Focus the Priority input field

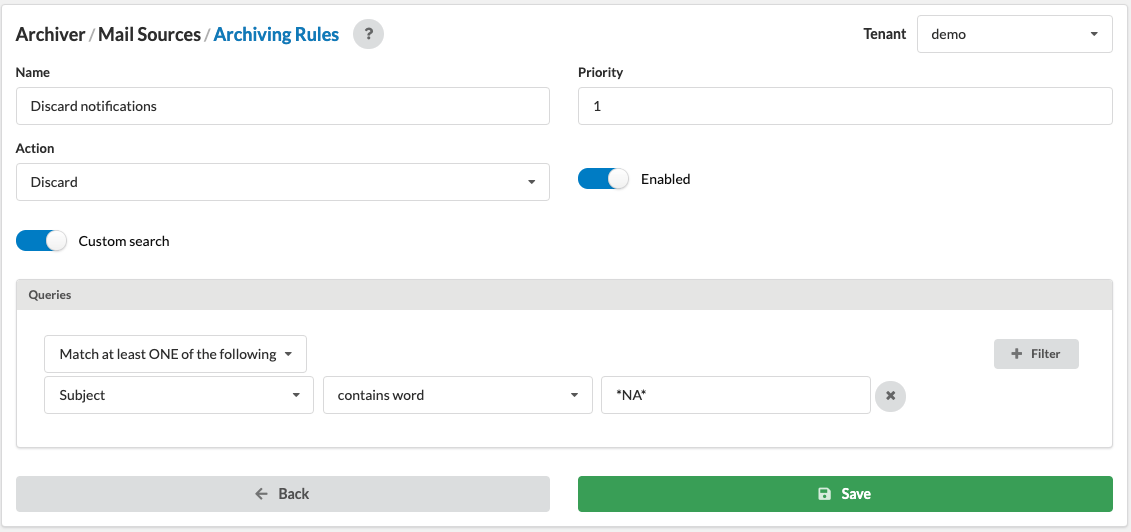coord(845,106)
